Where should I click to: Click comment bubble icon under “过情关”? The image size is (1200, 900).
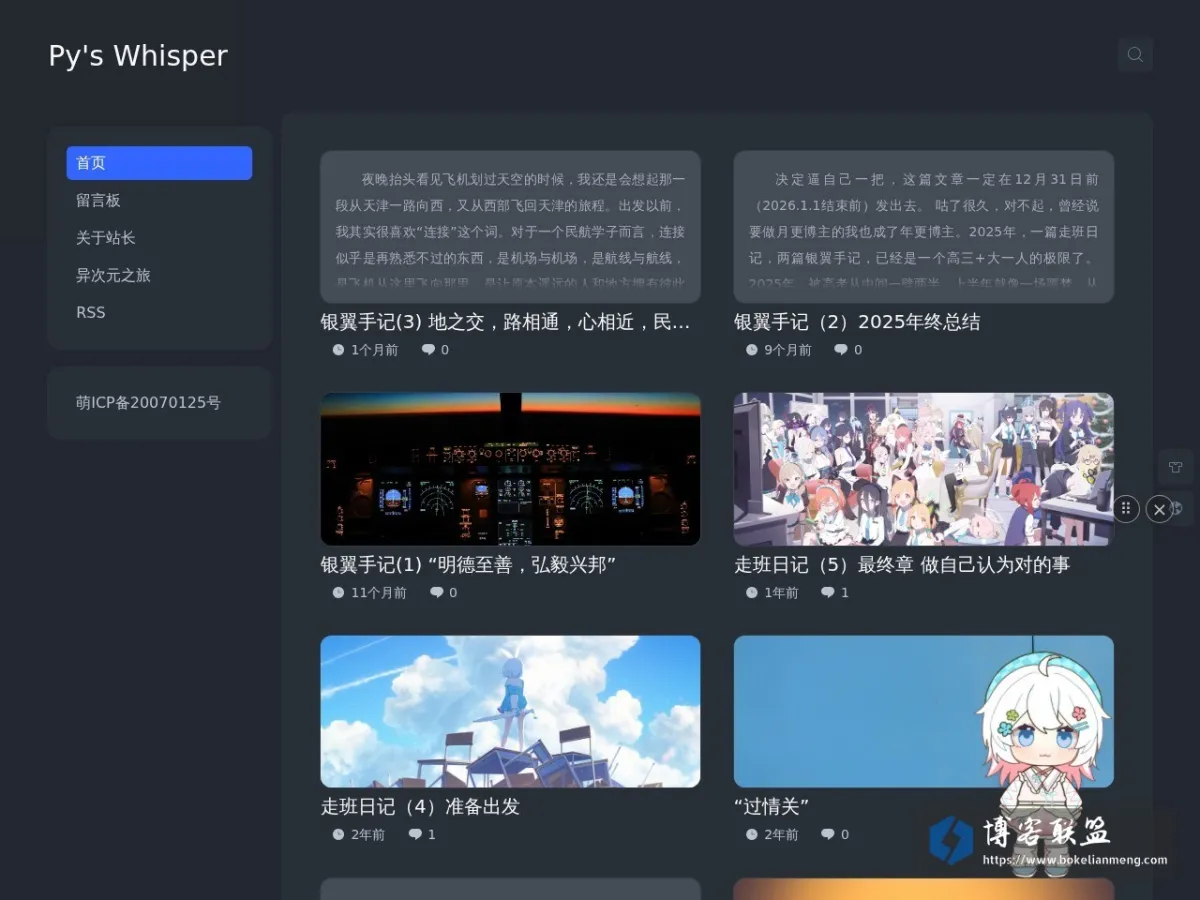point(828,834)
